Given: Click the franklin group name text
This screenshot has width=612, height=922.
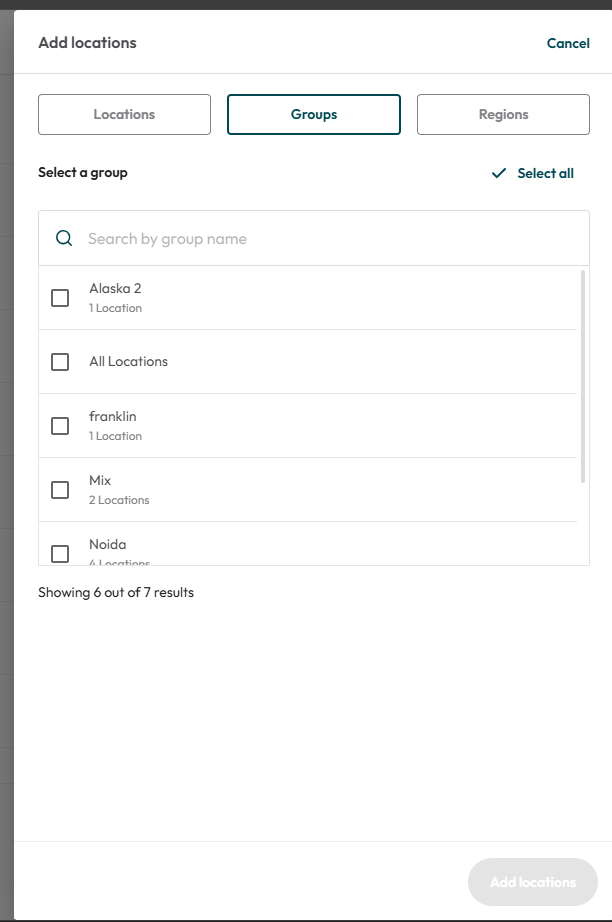Looking at the screenshot, I should (x=113, y=416).
